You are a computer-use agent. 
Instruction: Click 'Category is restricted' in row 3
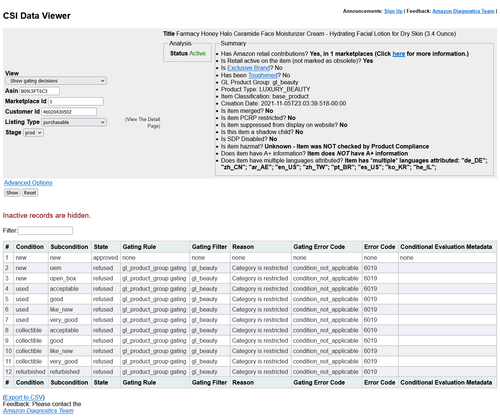(260, 278)
